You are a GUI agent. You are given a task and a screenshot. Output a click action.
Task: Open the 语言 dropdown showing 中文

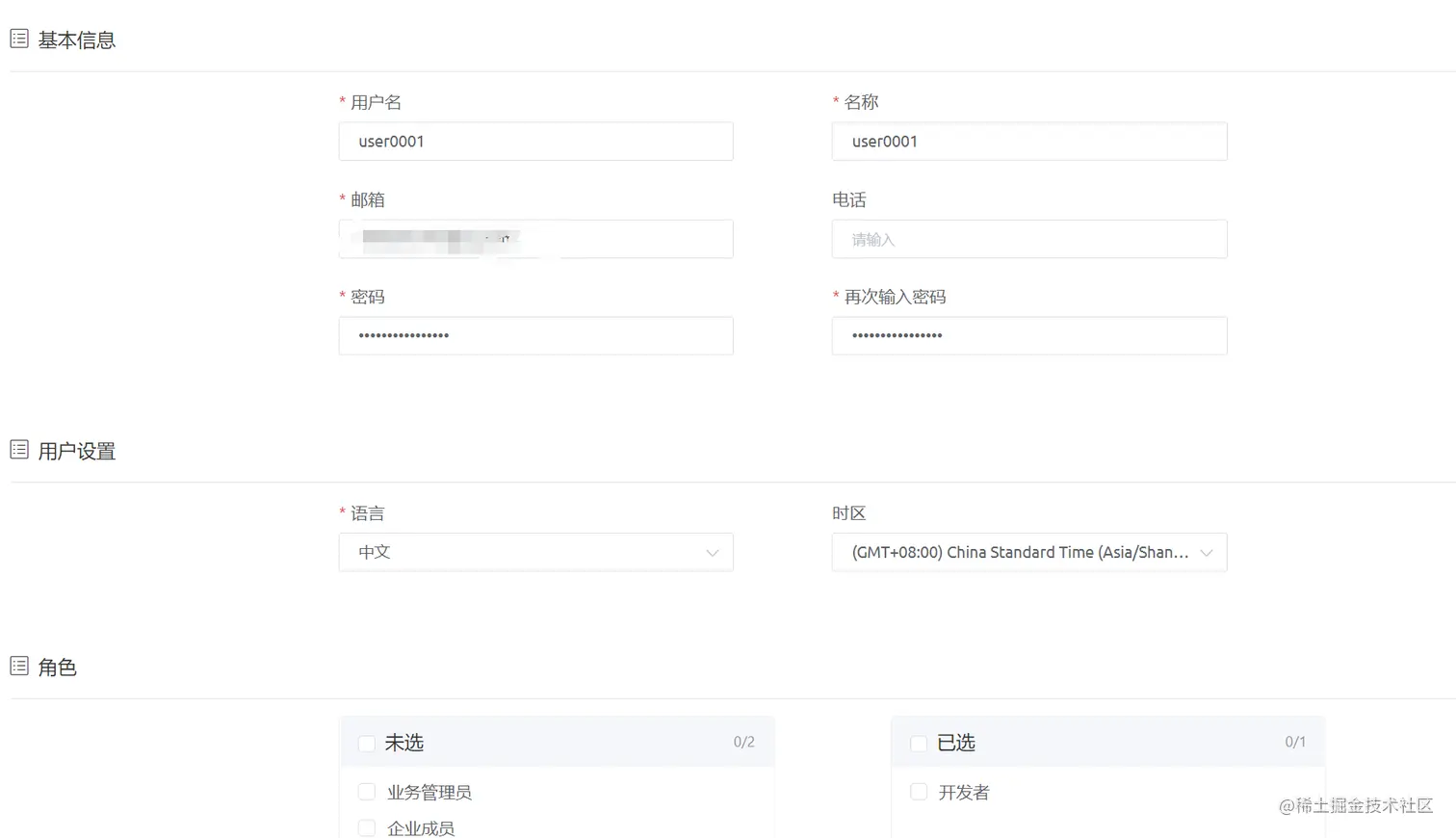(x=535, y=553)
